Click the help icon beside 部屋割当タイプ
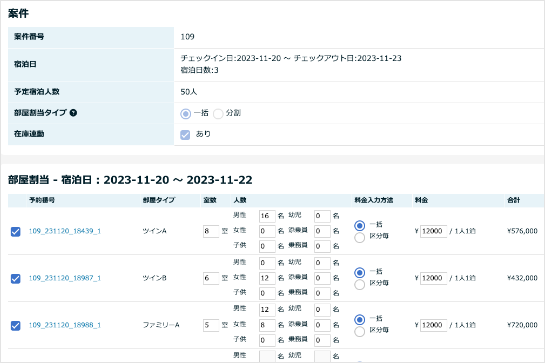Image resolution: width=545 pixels, height=363 pixels. coord(73,113)
